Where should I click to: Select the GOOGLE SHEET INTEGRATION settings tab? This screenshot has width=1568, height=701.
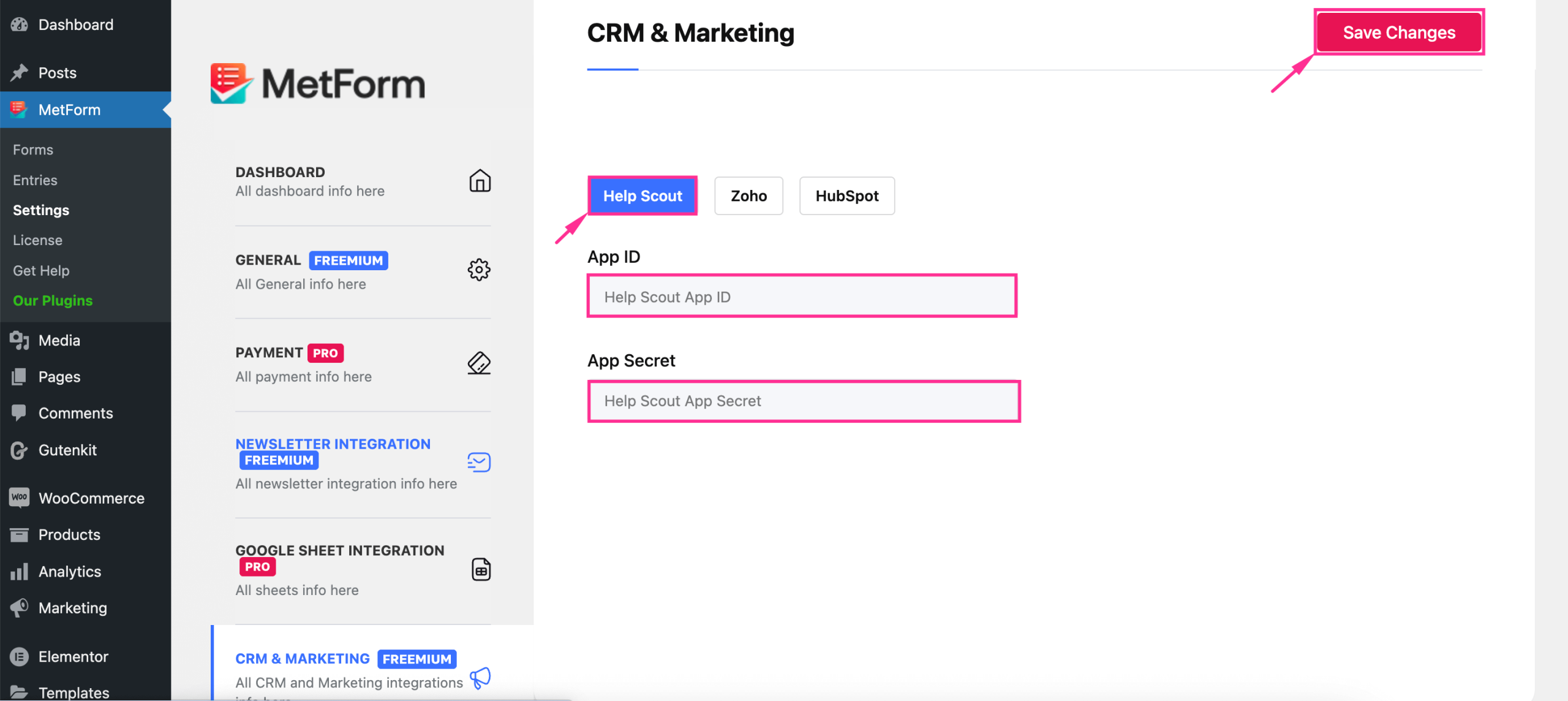363,571
